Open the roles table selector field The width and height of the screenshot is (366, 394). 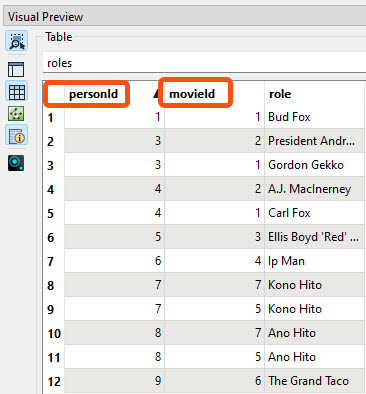click(x=204, y=63)
